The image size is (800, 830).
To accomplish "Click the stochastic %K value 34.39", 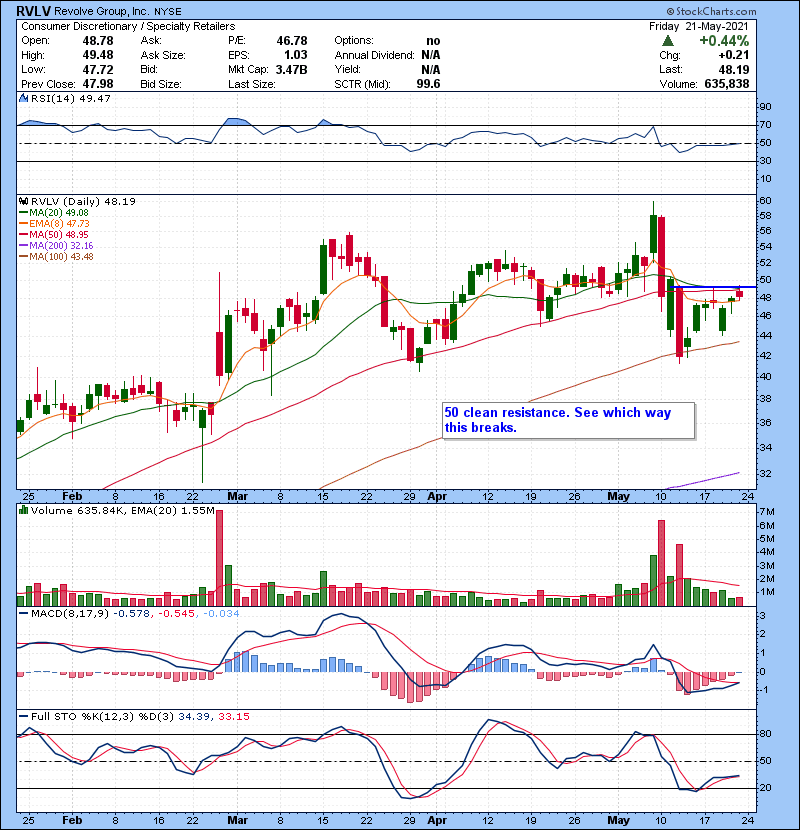I will coord(193,717).
